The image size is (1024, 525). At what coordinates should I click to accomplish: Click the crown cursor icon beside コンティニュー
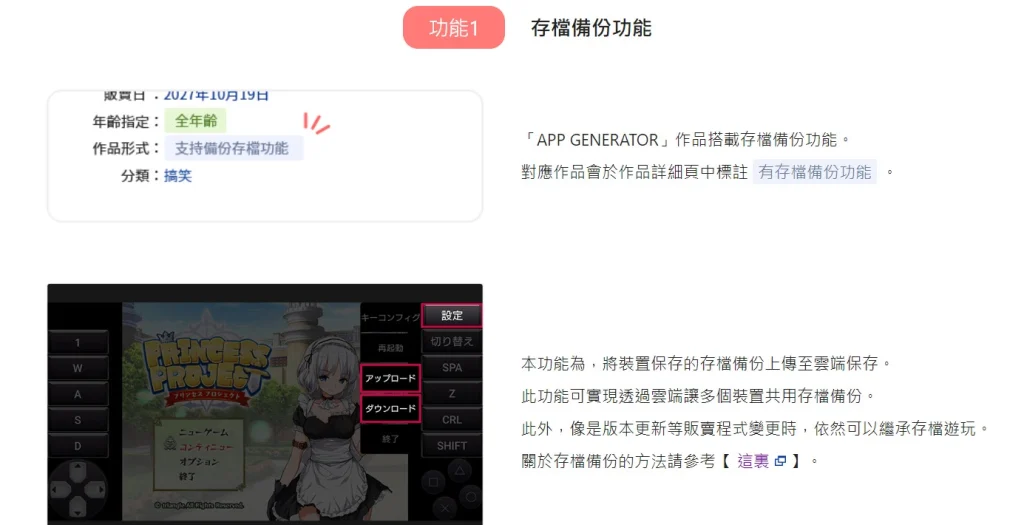[169, 445]
